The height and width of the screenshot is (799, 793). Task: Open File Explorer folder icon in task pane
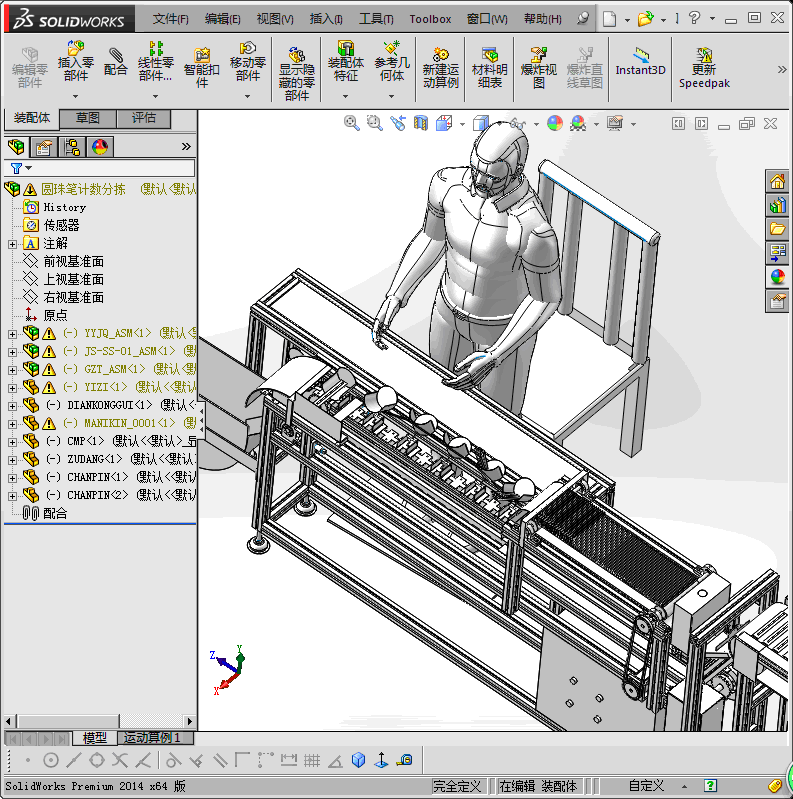777,229
